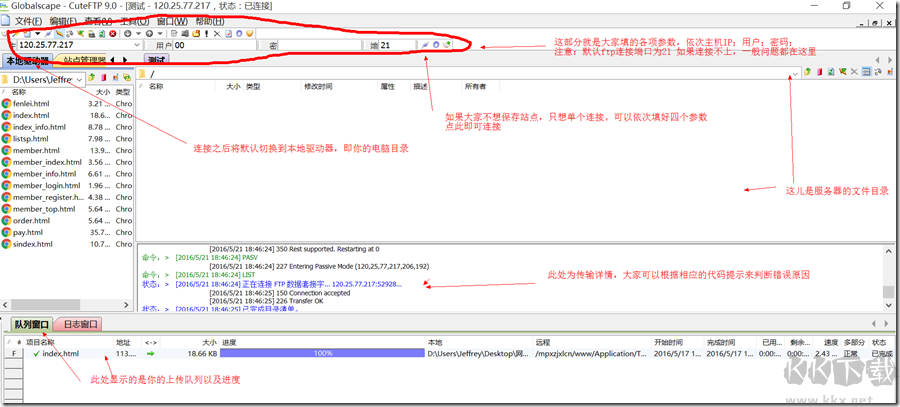Click the exclamation mark icon in toolbar

(207, 33)
